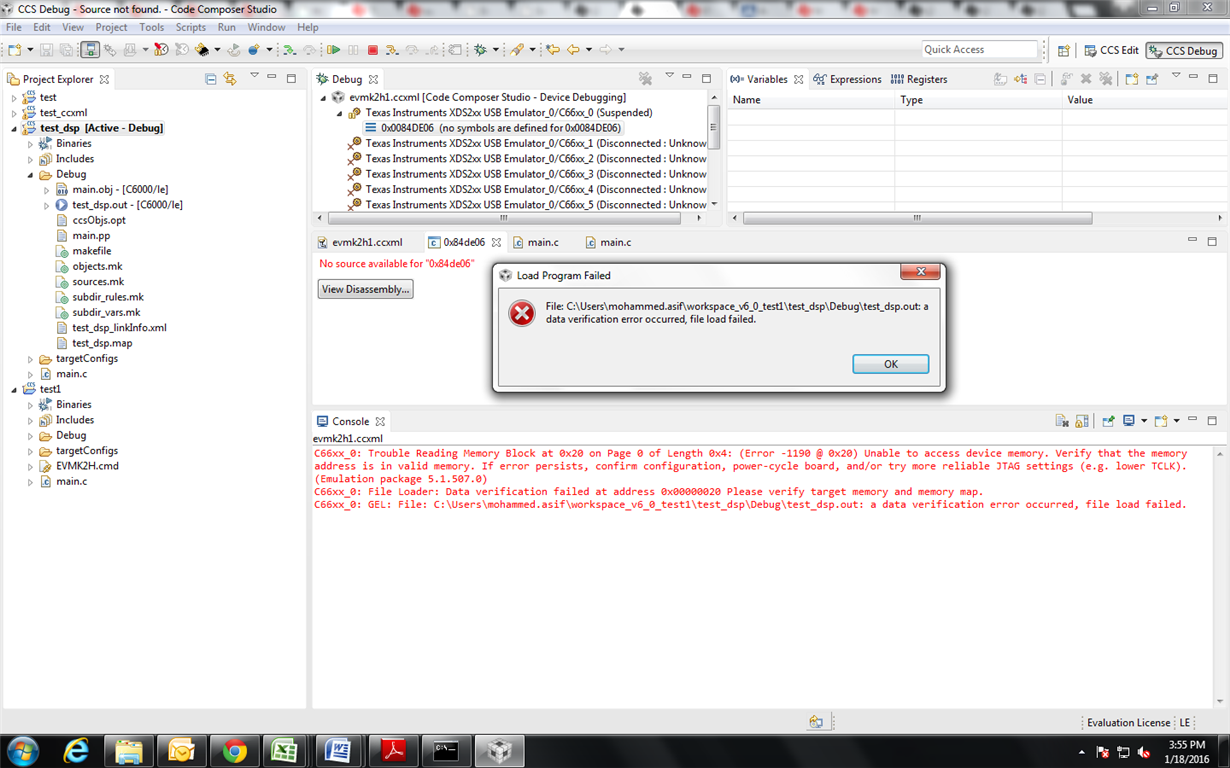Collapse the test1 project tree node

coord(14,390)
